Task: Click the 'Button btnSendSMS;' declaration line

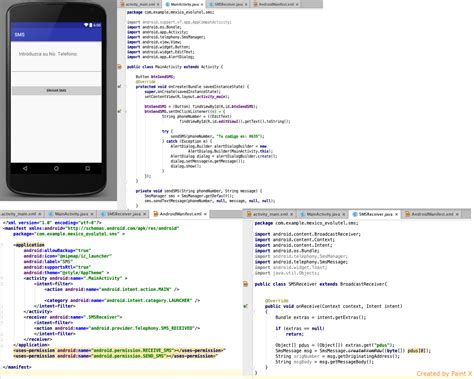Action: pyautogui.click(x=155, y=77)
